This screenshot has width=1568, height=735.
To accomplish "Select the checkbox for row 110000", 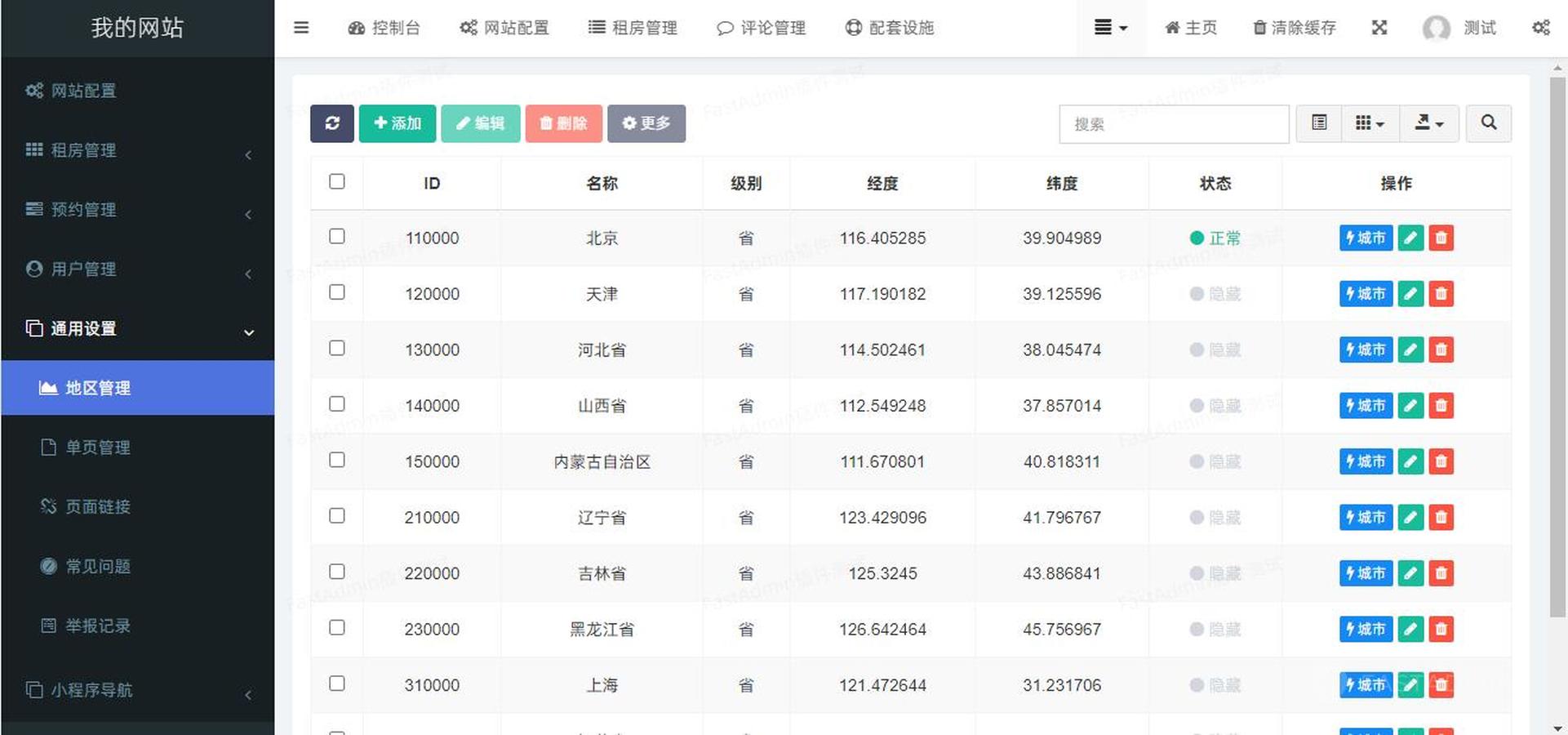I will (x=337, y=237).
